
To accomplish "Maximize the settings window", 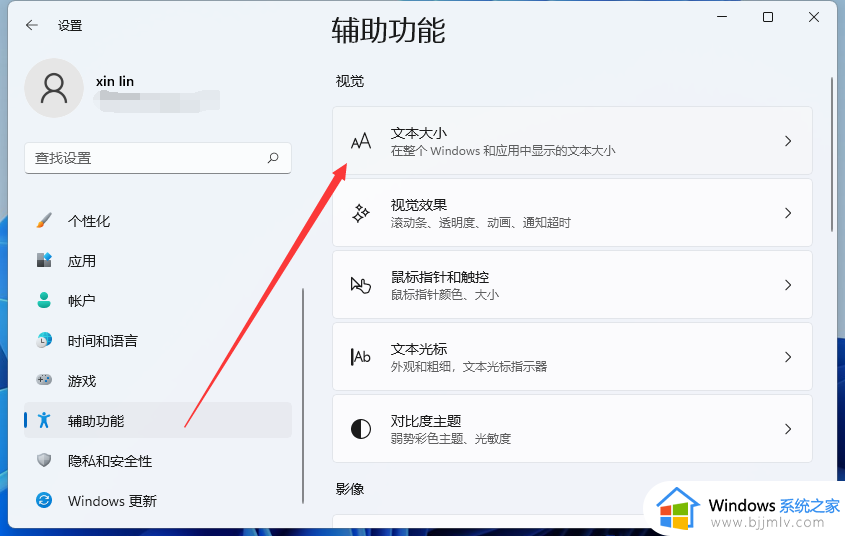I will [x=768, y=17].
